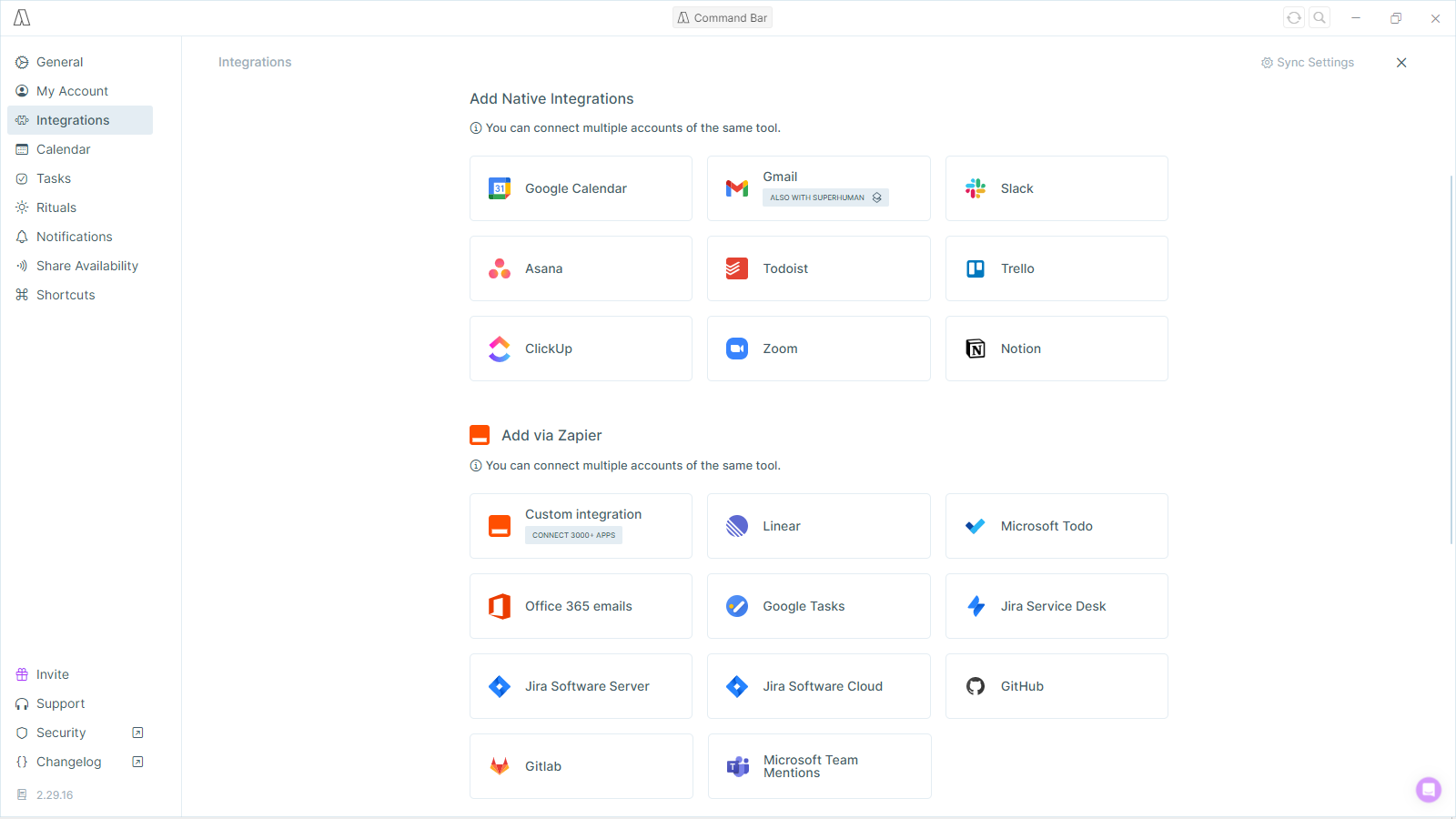Open Calendar settings
Screen dimensions: 1456x819
[80, 149]
